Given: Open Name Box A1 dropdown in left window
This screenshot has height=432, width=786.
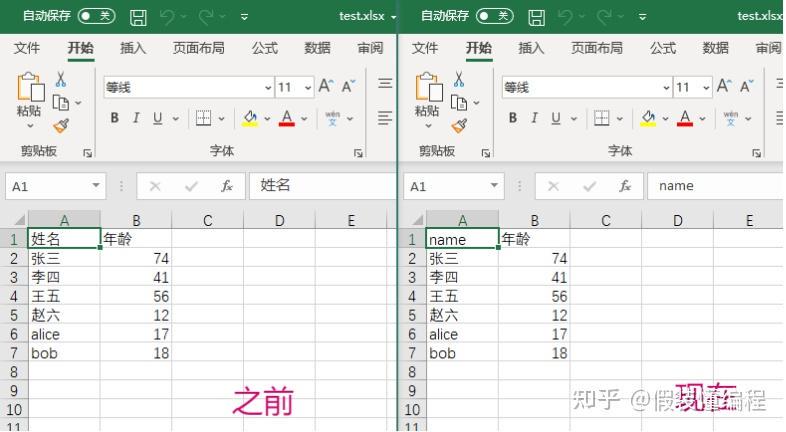Looking at the screenshot, I should pos(96,186).
